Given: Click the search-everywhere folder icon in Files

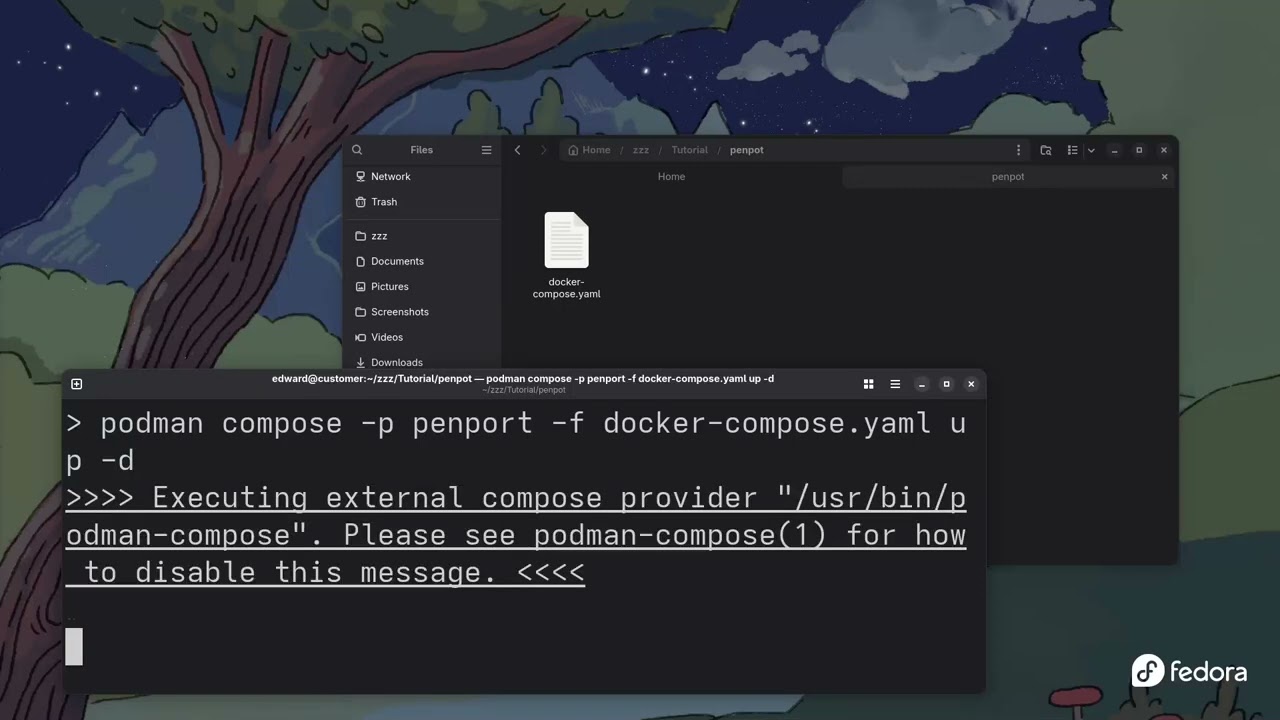Looking at the screenshot, I should 1045,150.
